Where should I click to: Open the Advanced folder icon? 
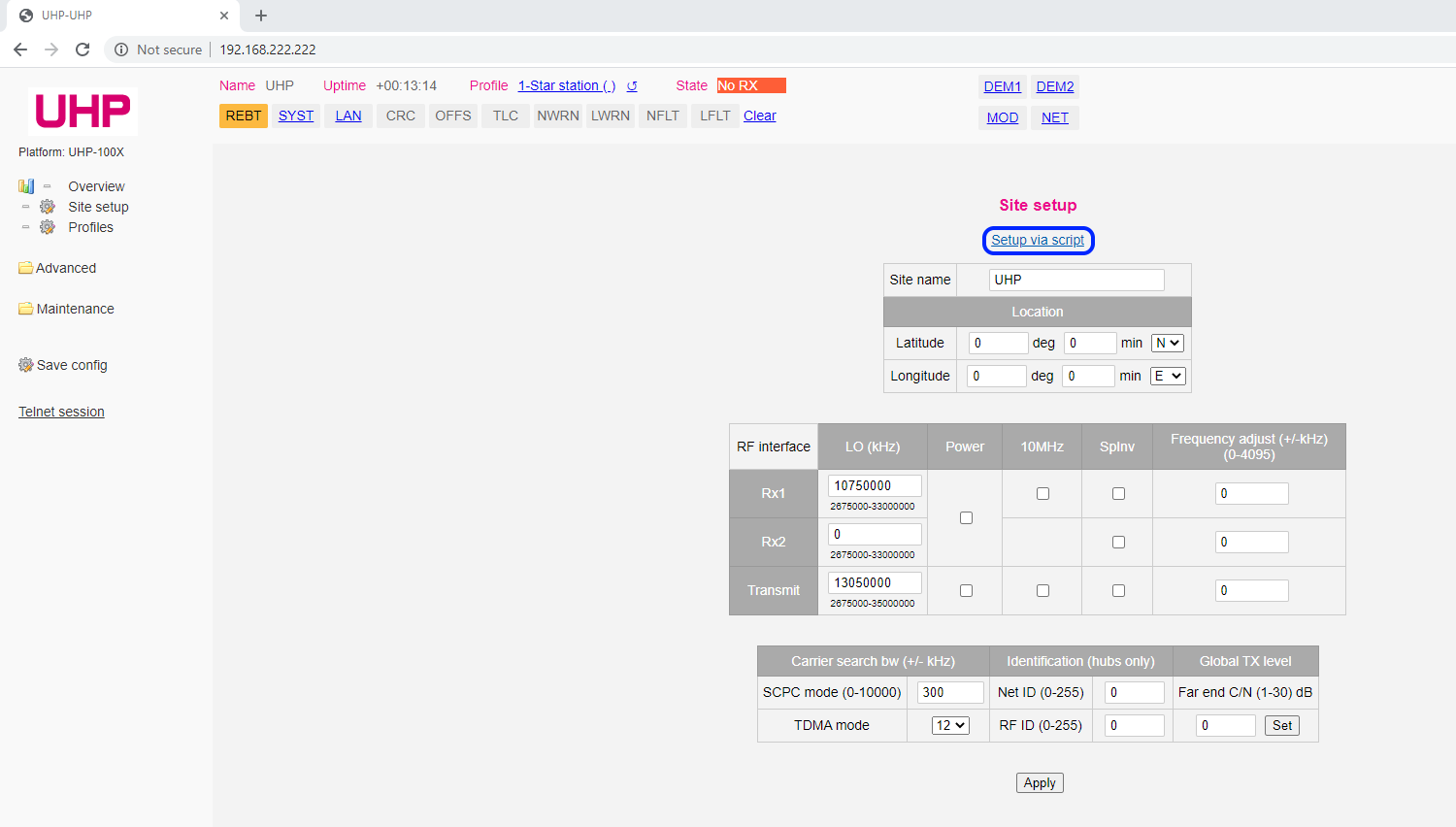(x=26, y=268)
